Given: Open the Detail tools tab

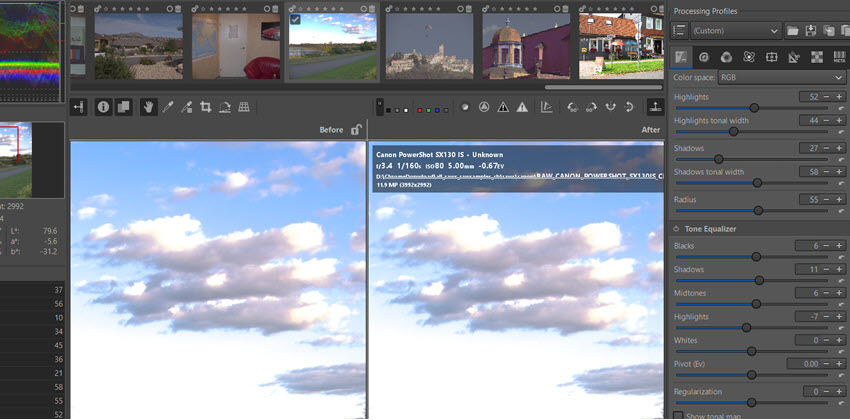Looking at the screenshot, I should 704,57.
